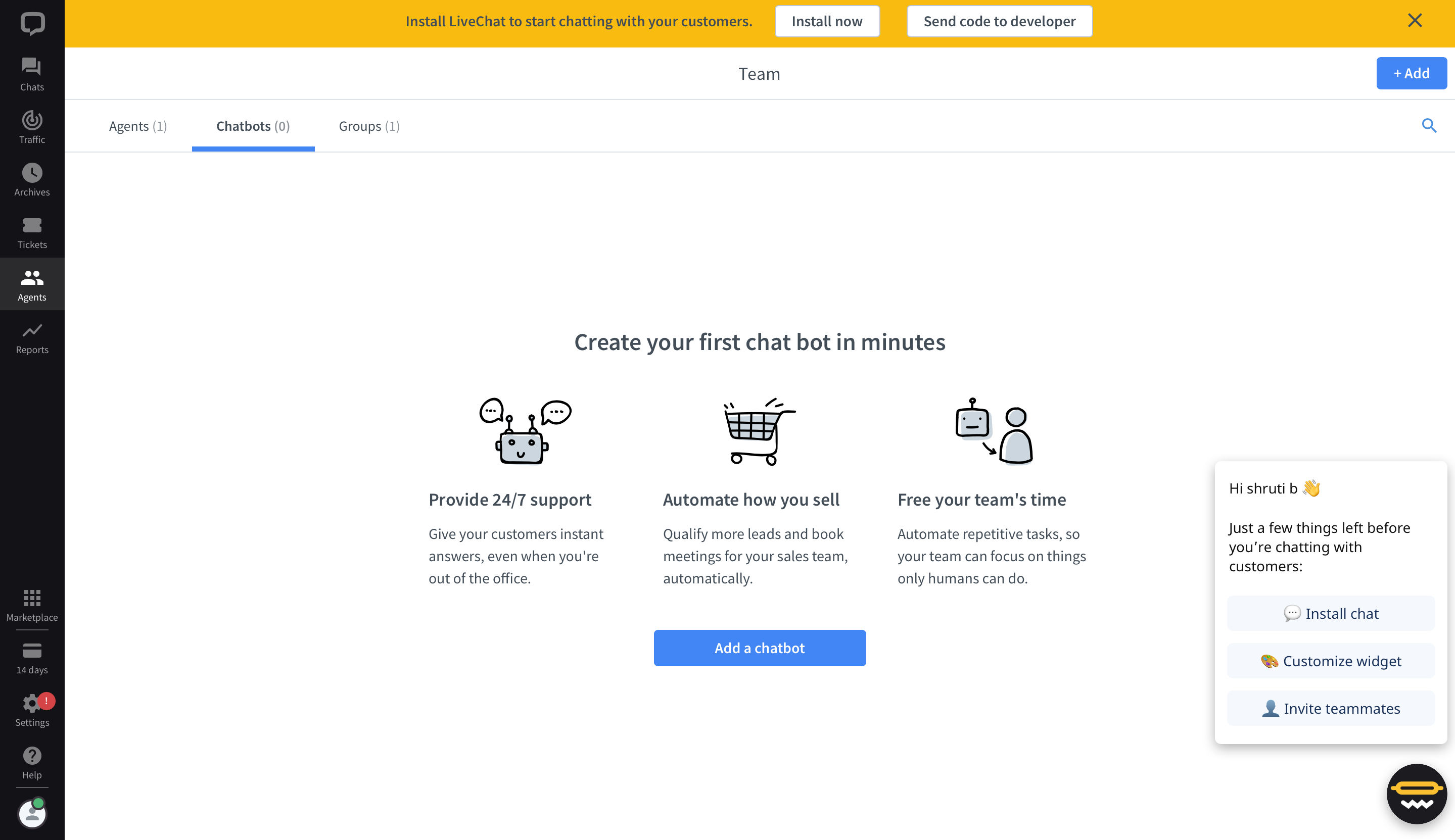Viewport: 1455px width, 840px height.
Task: Switch to the Agents (1) tab
Action: 138,126
